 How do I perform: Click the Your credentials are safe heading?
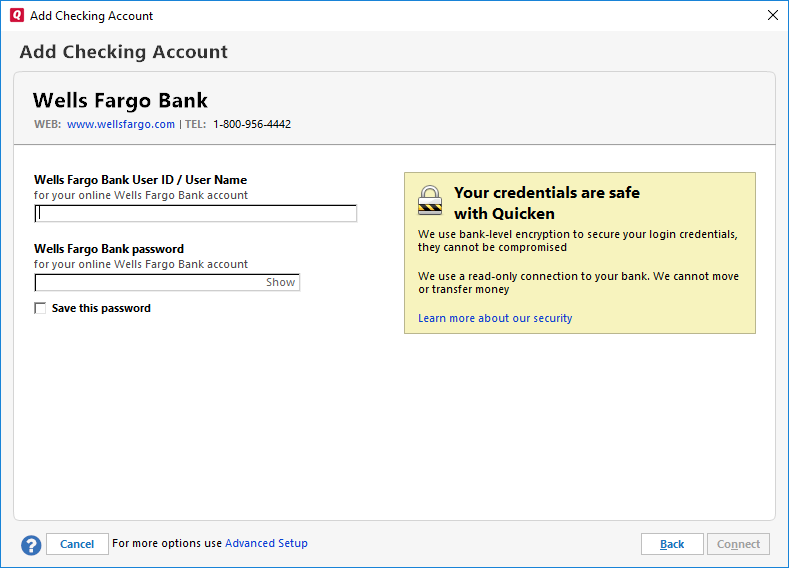point(546,193)
